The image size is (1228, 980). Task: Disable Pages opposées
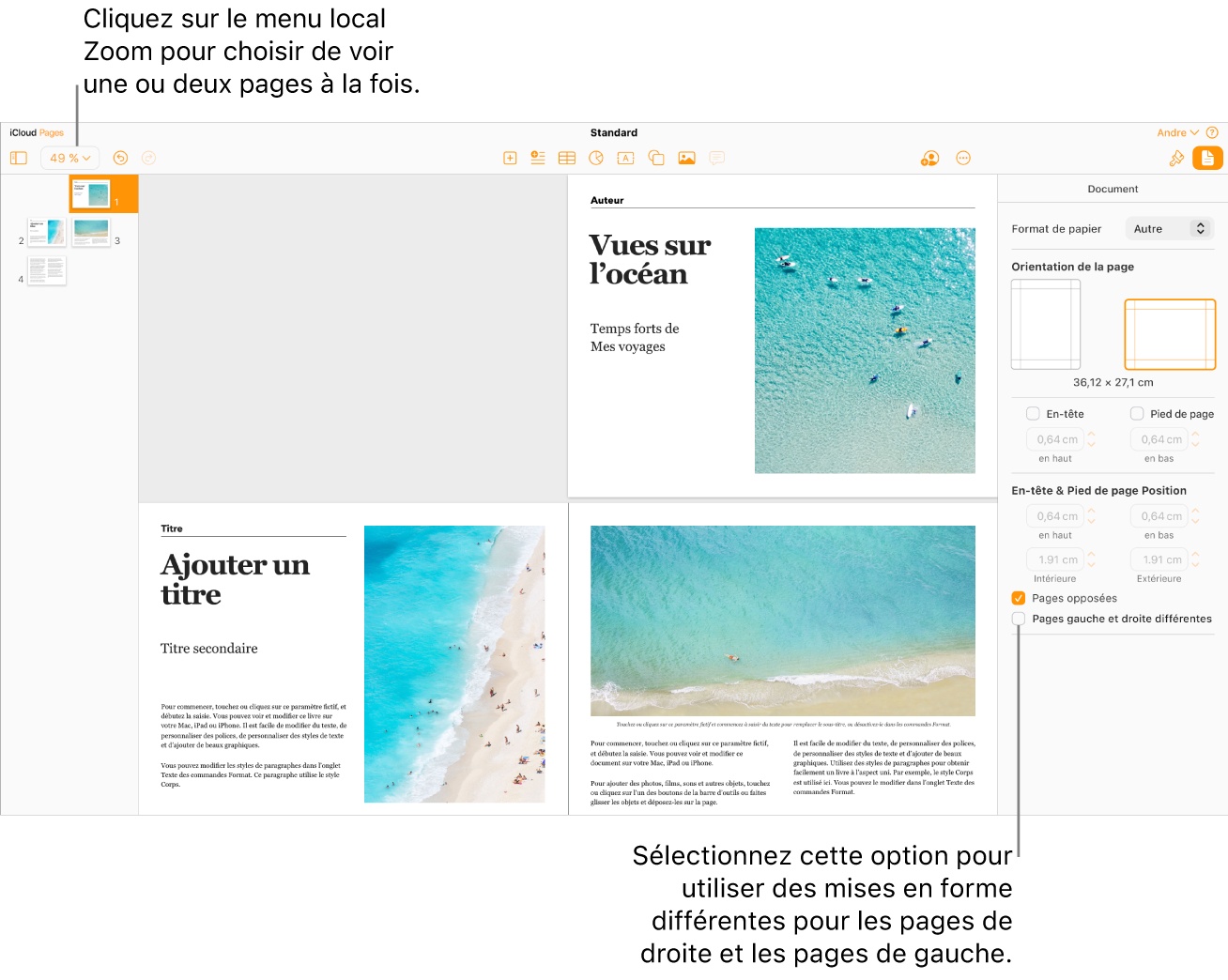(1018, 598)
